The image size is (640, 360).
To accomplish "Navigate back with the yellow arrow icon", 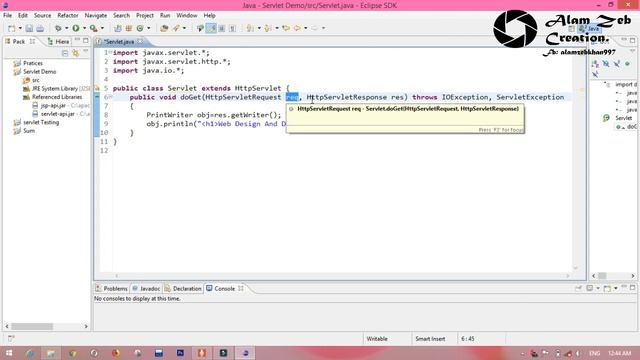I will 297,28.
